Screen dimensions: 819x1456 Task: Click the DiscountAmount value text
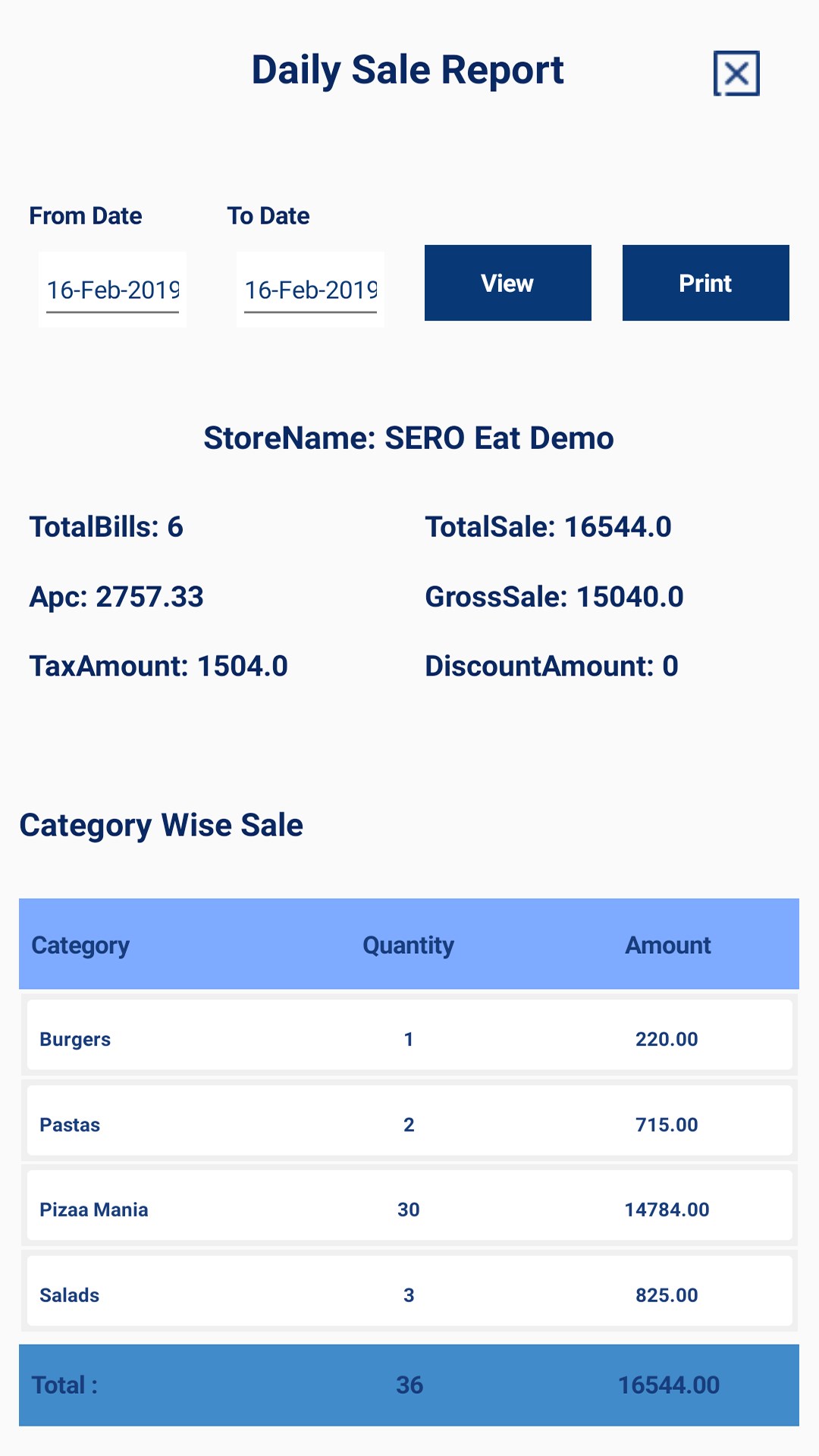click(x=551, y=667)
